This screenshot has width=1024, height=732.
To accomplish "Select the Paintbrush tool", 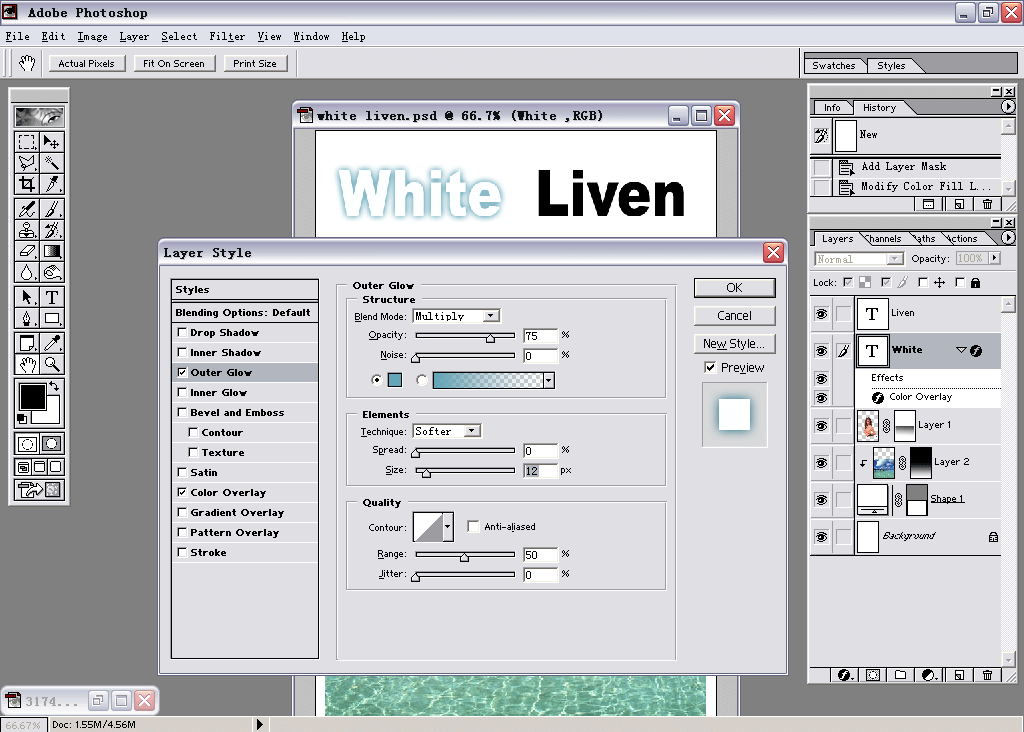I will pyautogui.click(x=52, y=209).
